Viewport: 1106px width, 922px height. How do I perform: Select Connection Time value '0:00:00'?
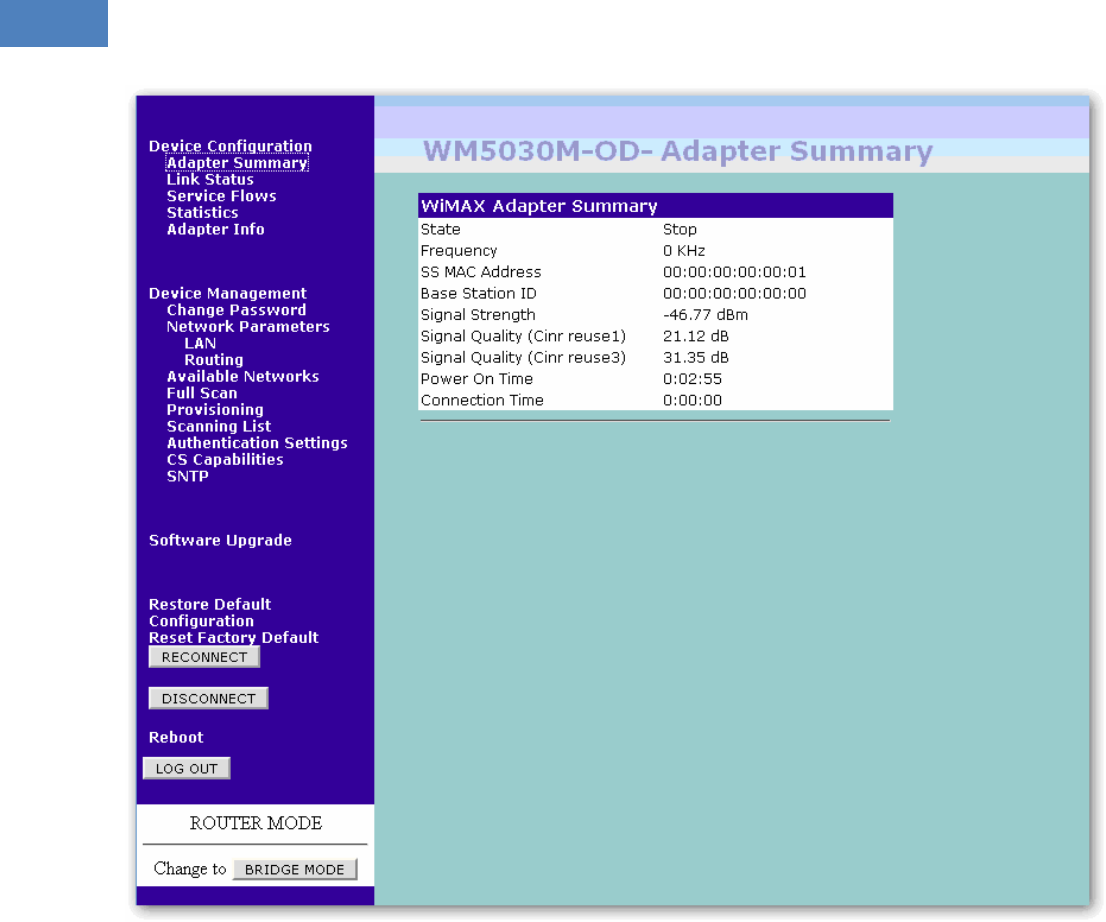point(692,401)
